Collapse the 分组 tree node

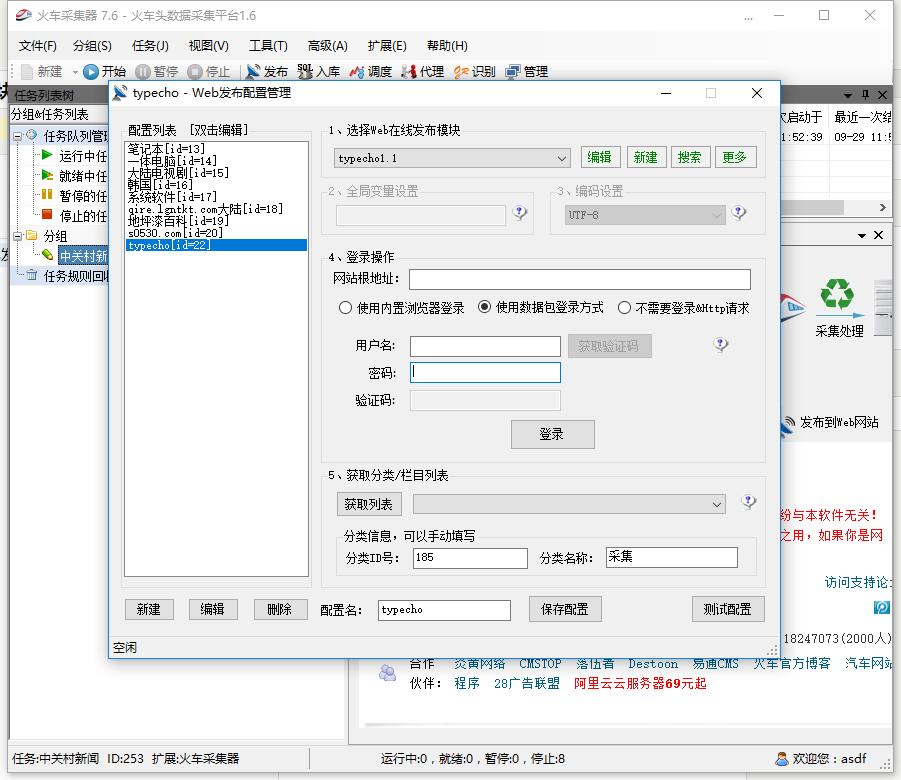click(x=17, y=236)
